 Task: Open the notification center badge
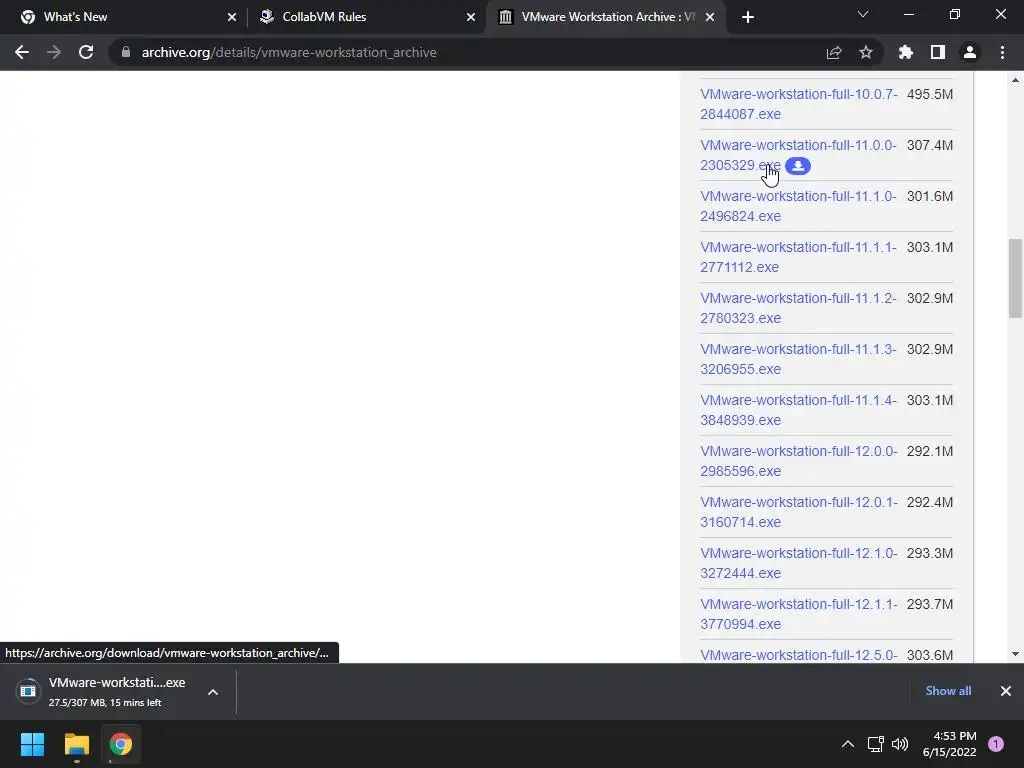(996, 744)
